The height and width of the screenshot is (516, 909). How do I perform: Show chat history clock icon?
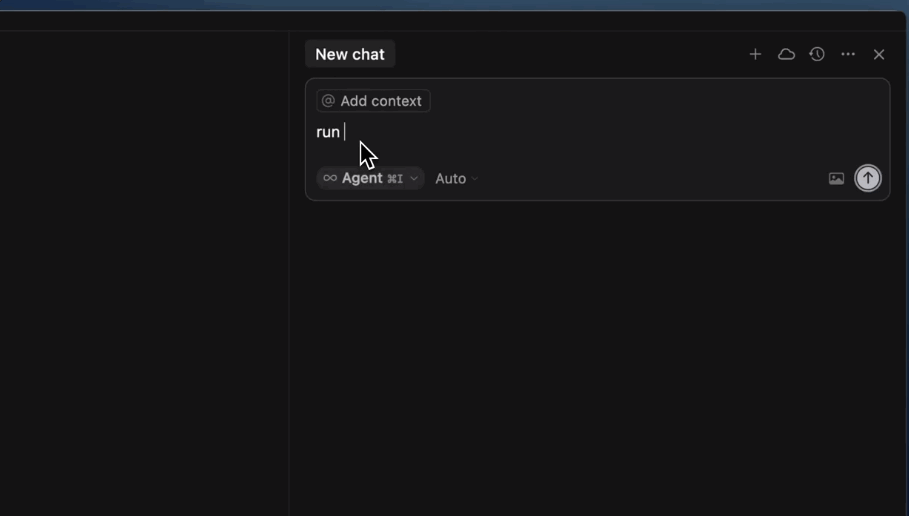(x=817, y=54)
